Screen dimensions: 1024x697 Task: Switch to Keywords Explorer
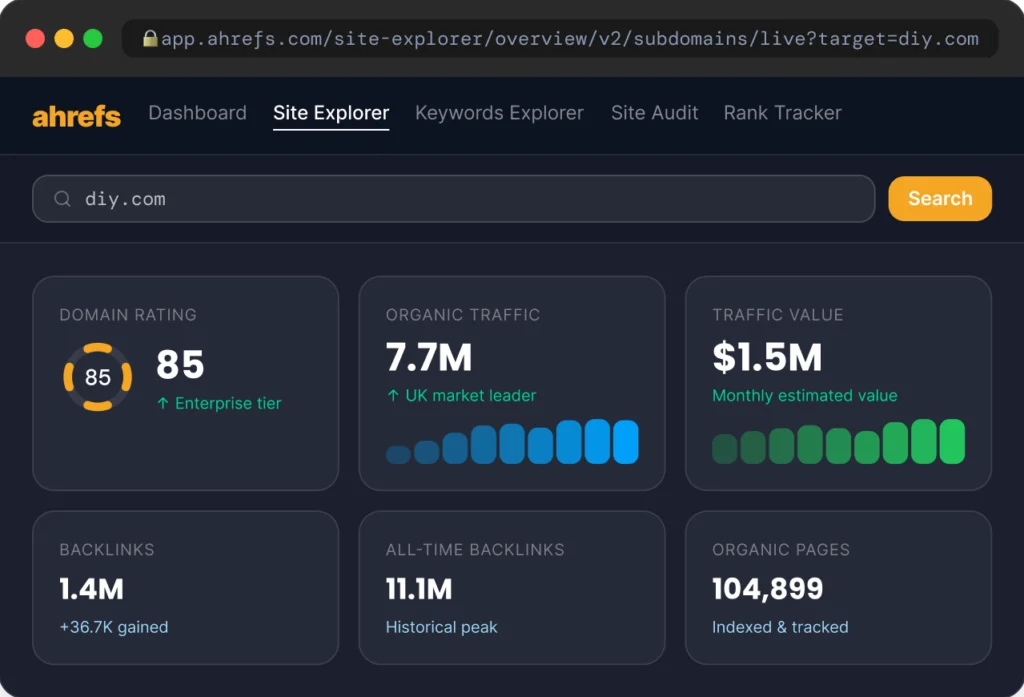(x=499, y=113)
